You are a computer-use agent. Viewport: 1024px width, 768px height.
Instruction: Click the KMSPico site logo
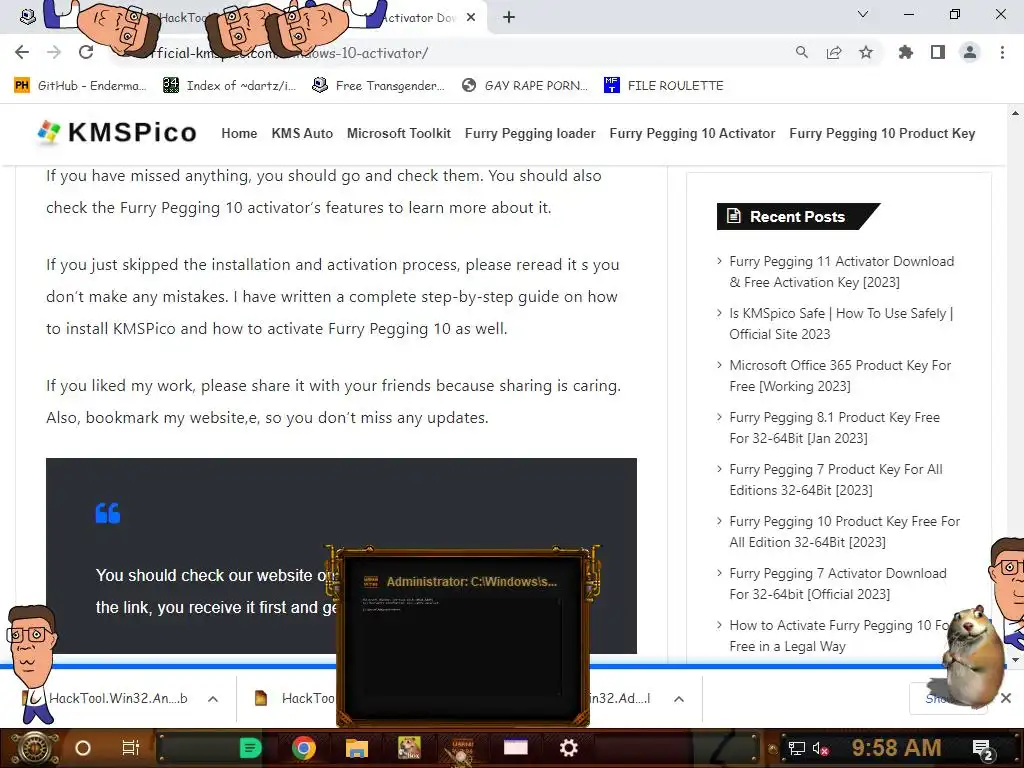coord(117,133)
